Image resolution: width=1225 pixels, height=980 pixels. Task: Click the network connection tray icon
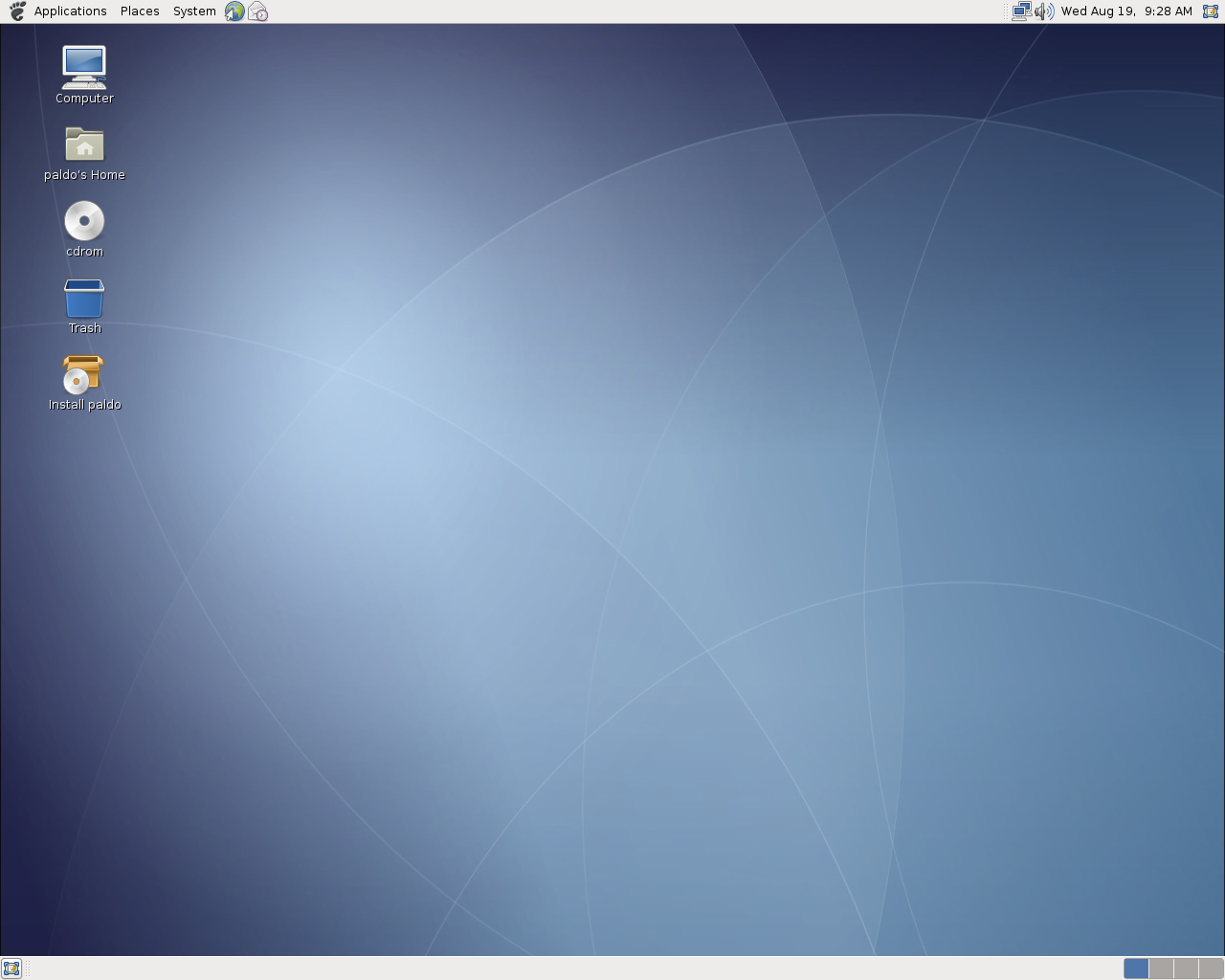coord(1022,11)
